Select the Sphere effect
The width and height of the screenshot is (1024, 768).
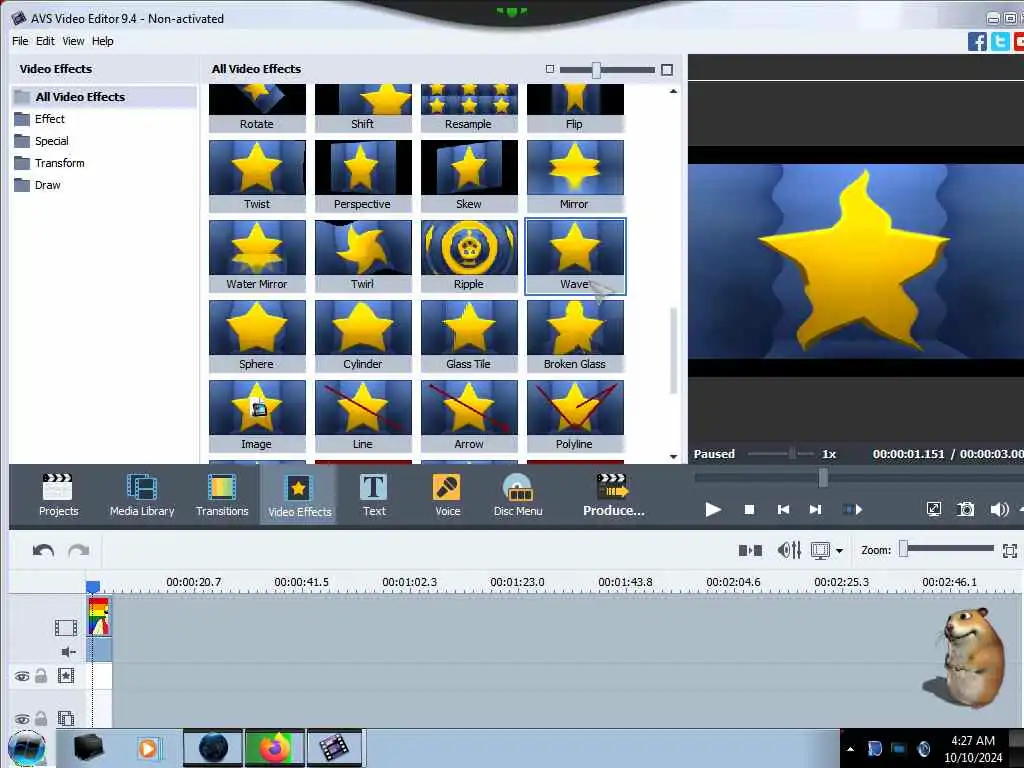coord(257,336)
